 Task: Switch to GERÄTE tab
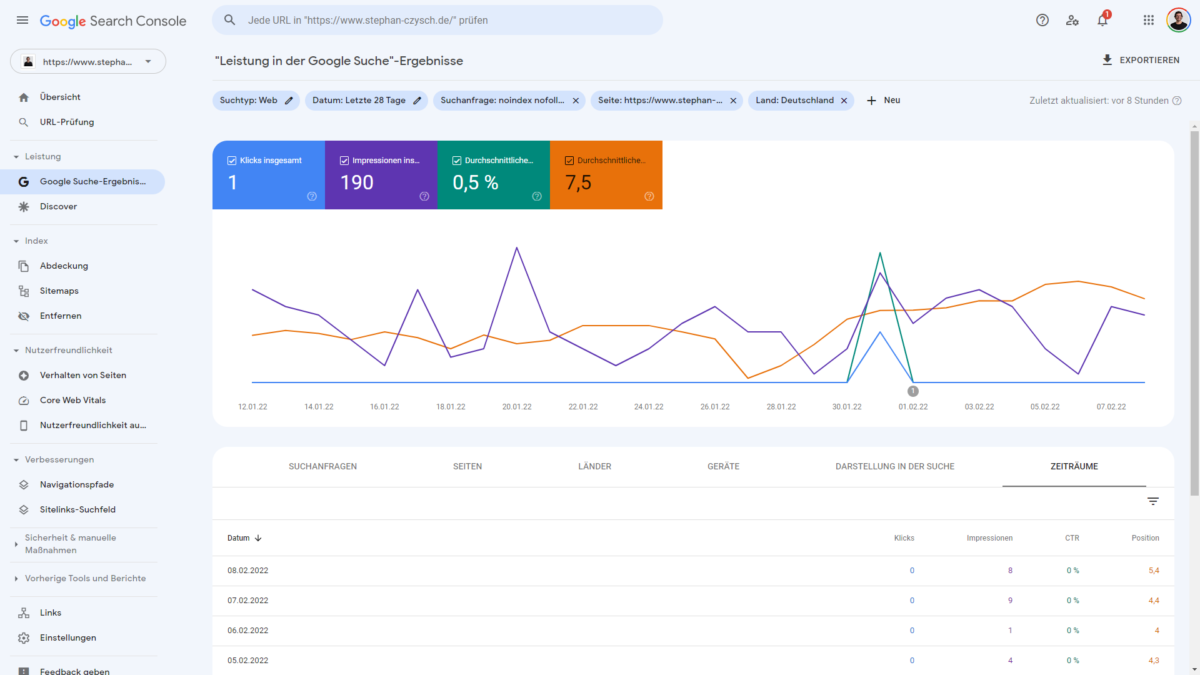point(723,467)
